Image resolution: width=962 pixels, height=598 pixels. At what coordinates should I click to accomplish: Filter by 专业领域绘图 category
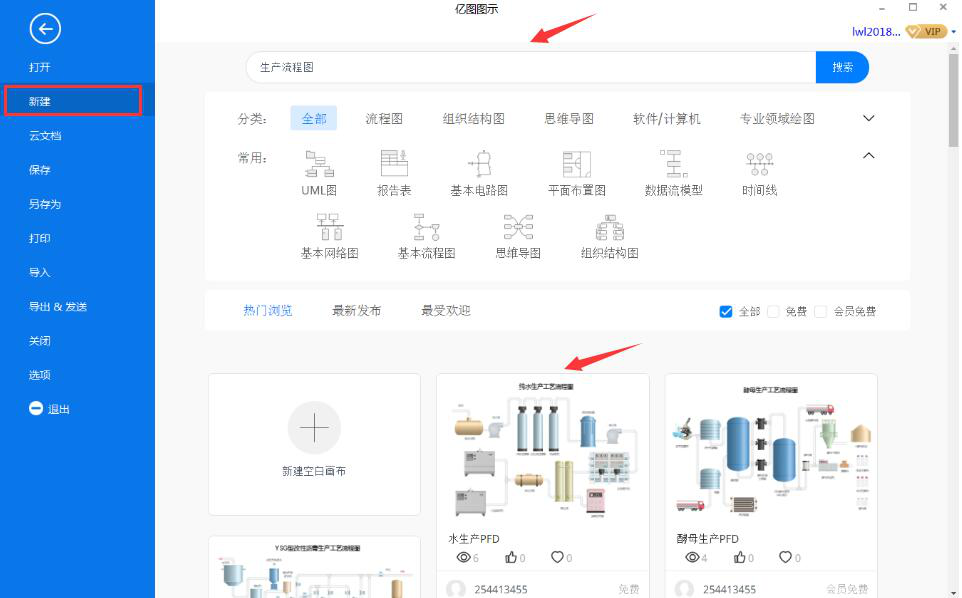point(777,118)
